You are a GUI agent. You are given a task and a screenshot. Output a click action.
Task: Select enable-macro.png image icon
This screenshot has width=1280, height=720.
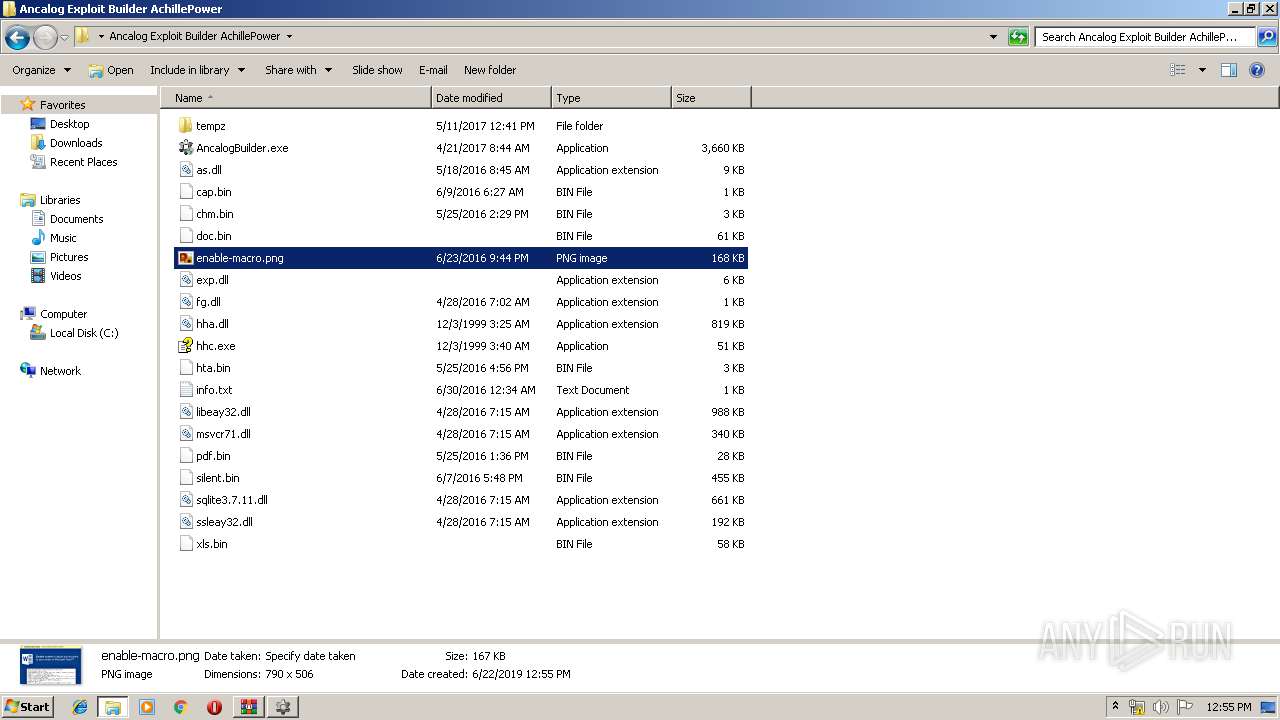point(185,258)
